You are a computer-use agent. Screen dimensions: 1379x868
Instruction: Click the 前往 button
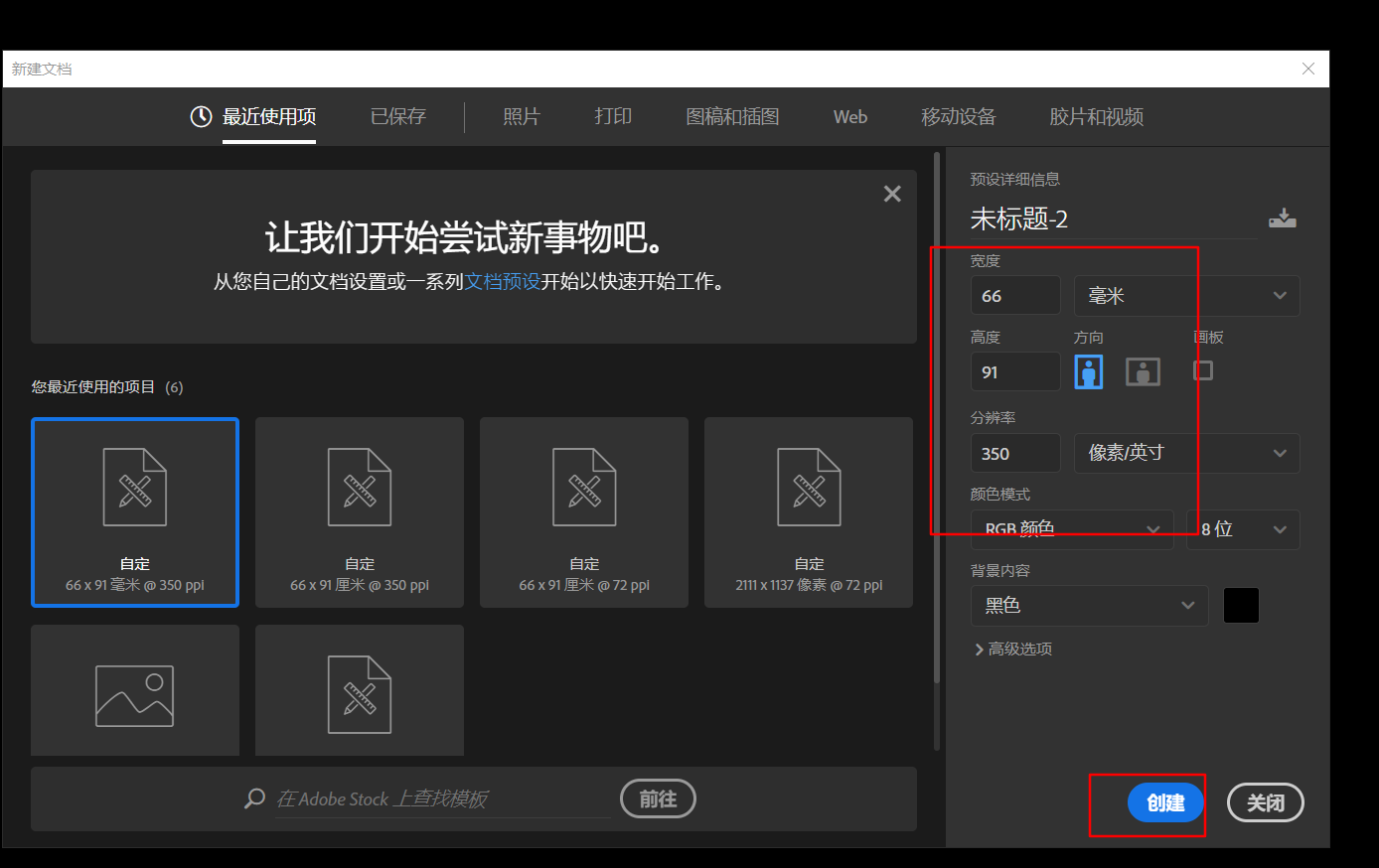click(x=658, y=798)
